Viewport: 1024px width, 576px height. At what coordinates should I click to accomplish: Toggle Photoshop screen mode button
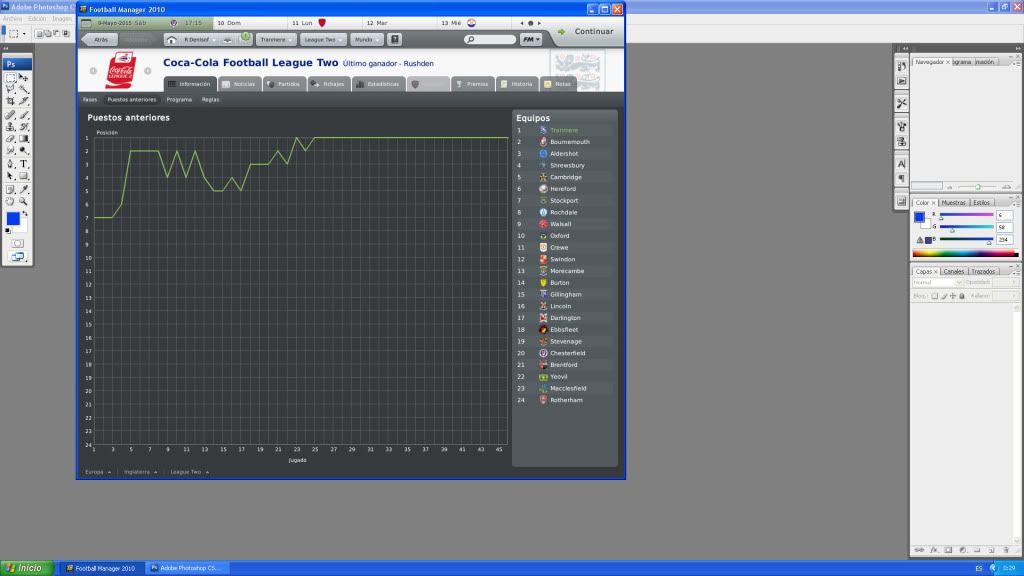[x=18, y=257]
